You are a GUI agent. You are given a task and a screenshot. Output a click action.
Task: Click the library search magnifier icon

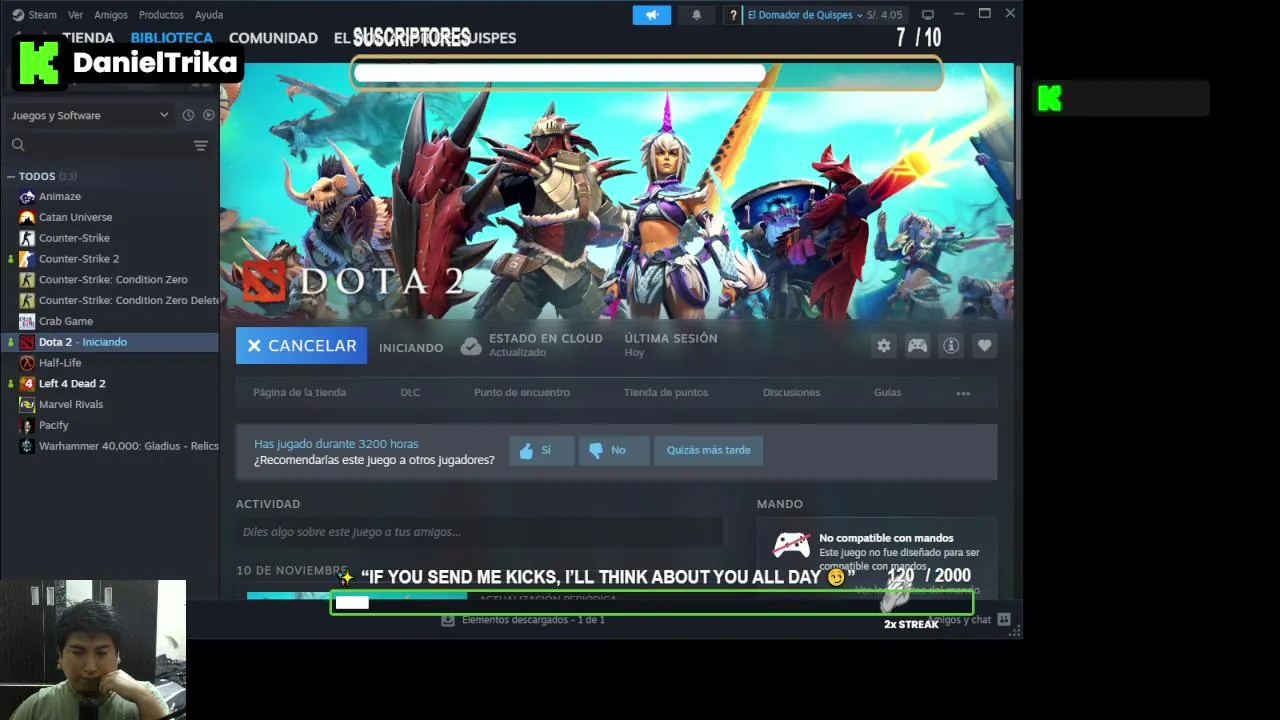(18, 145)
